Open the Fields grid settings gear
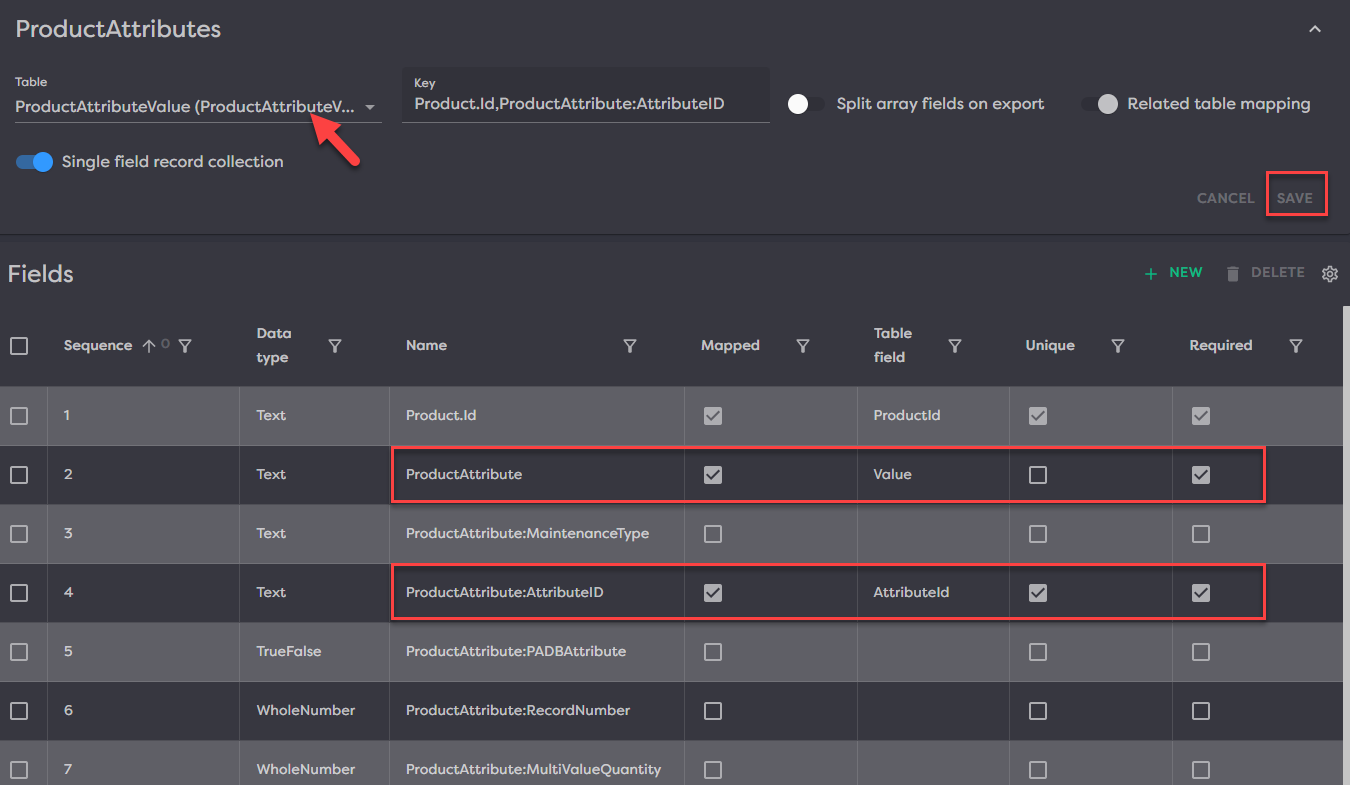Image resolution: width=1350 pixels, height=785 pixels. tap(1329, 274)
